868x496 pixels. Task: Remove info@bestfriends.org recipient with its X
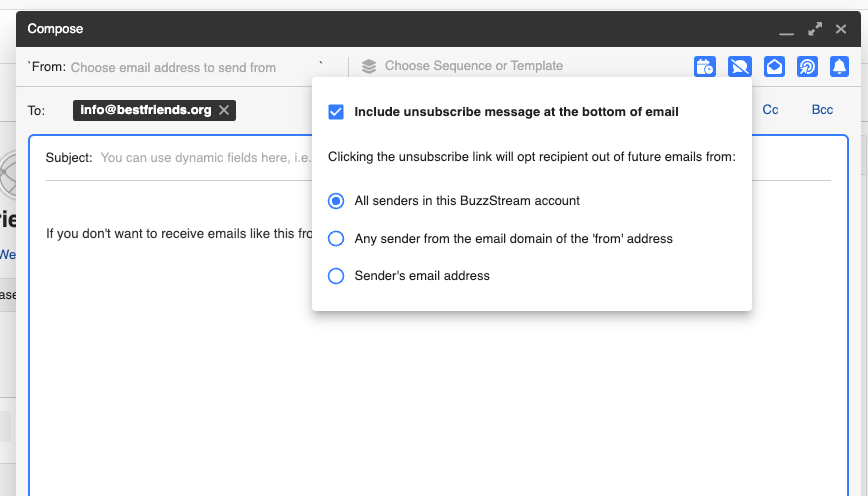click(224, 110)
